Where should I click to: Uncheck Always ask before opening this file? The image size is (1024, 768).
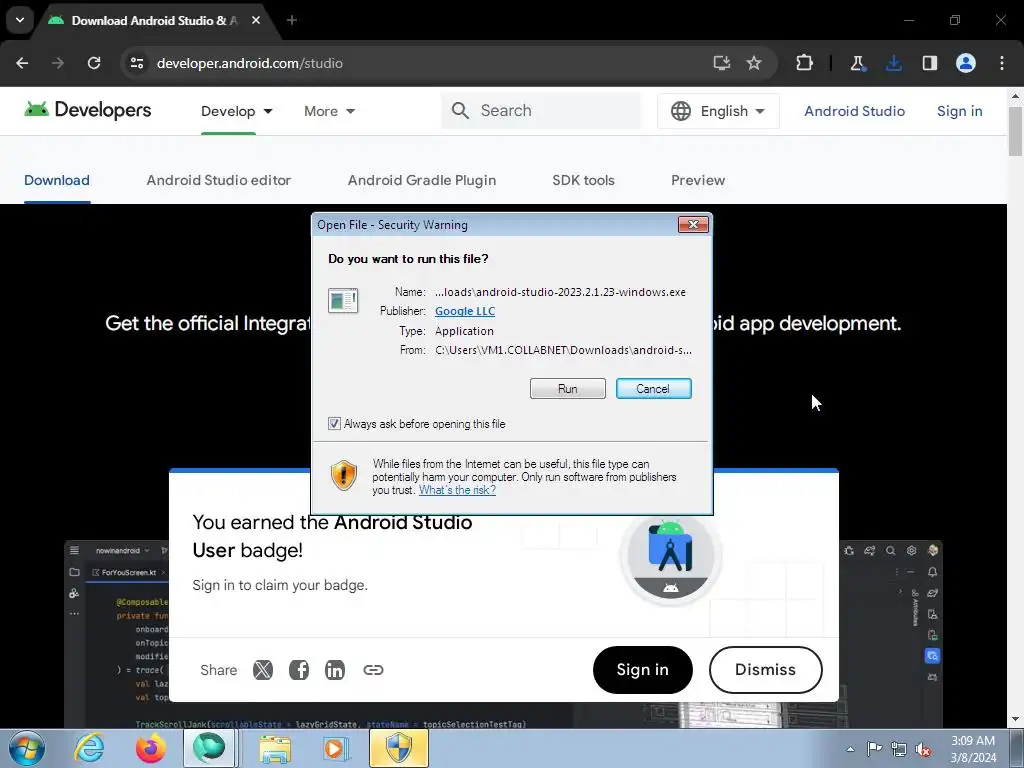[x=334, y=424]
